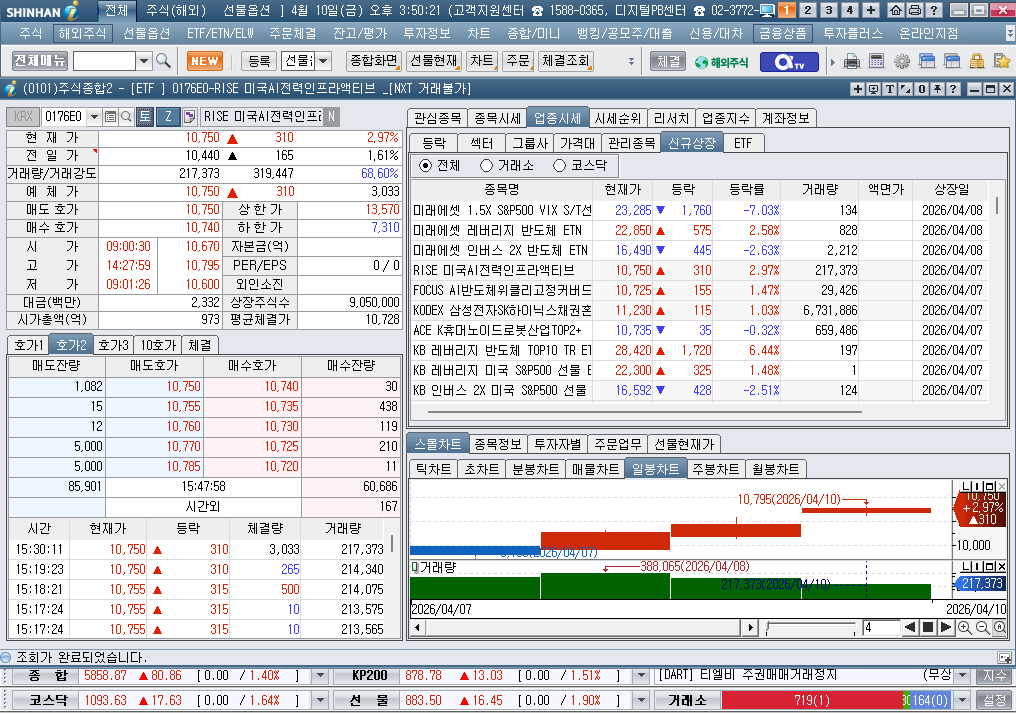
Task: Open the 선물 index dropdown in bottom bar
Action: point(641,700)
